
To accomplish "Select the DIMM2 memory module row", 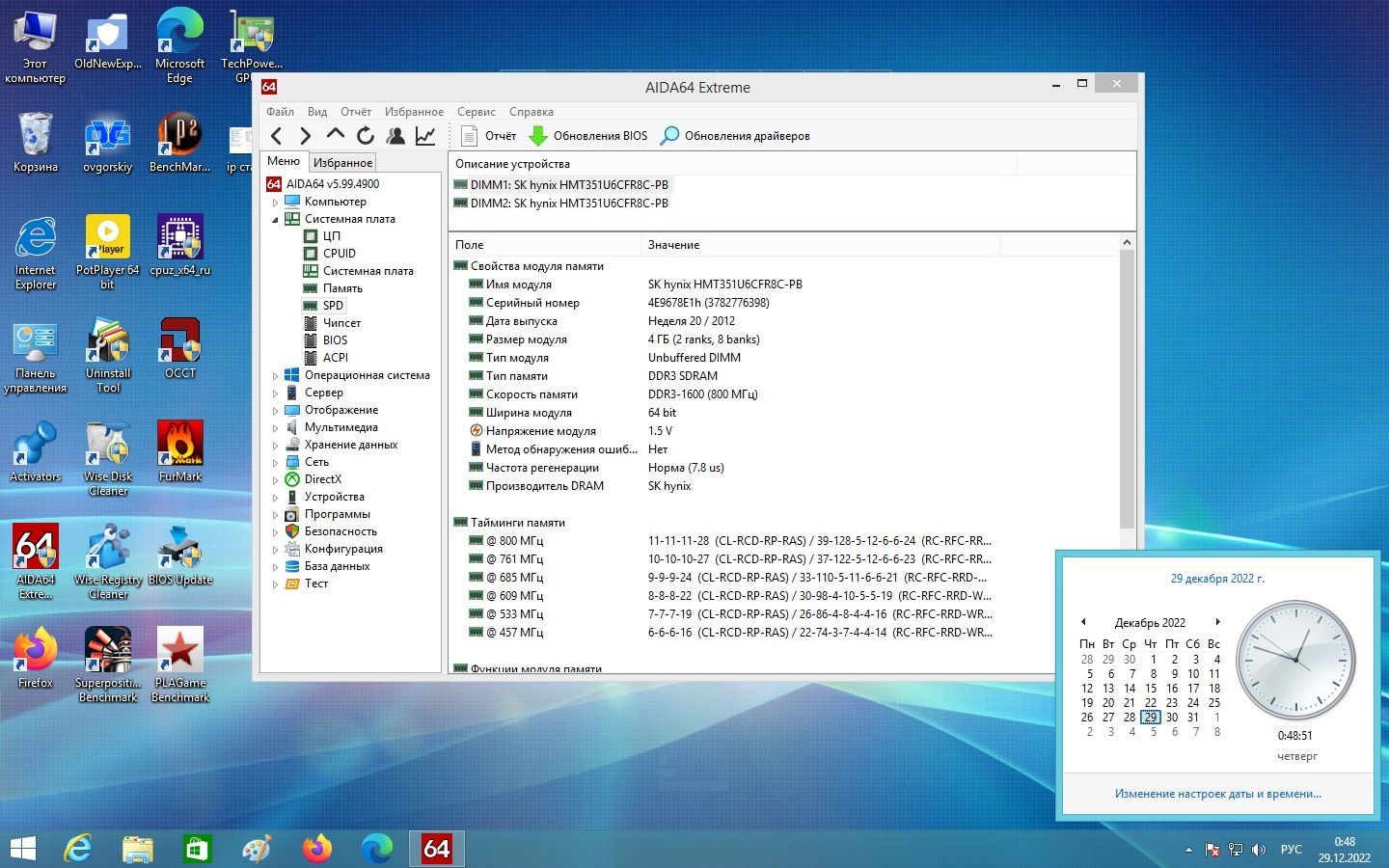I will tap(561, 203).
